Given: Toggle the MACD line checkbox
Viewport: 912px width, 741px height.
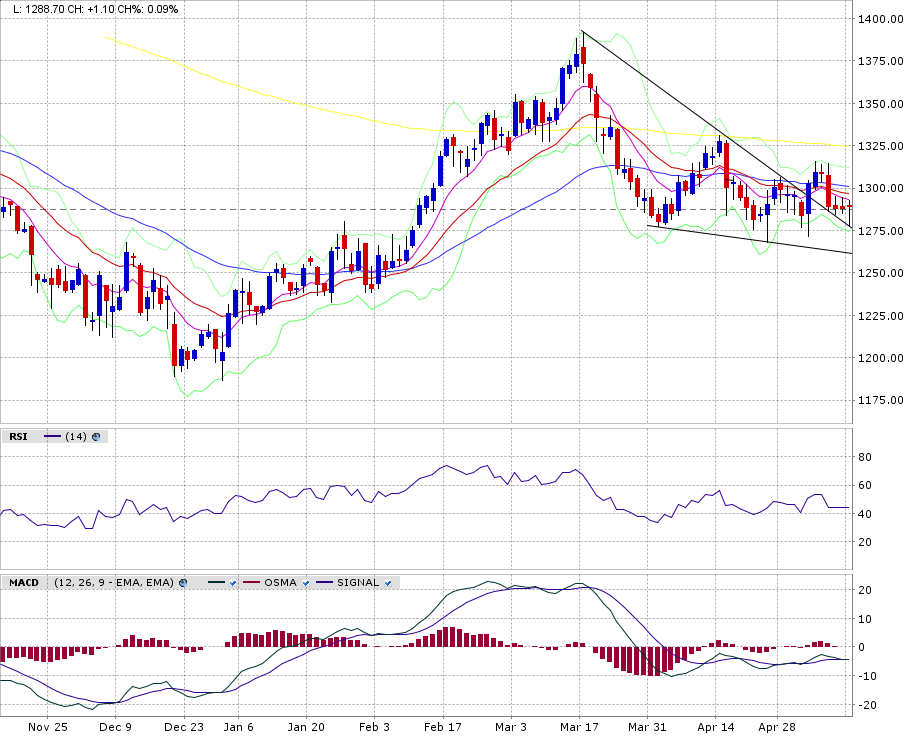Looking at the screenshot, I should pyautogui.click(x=233, y=582).
